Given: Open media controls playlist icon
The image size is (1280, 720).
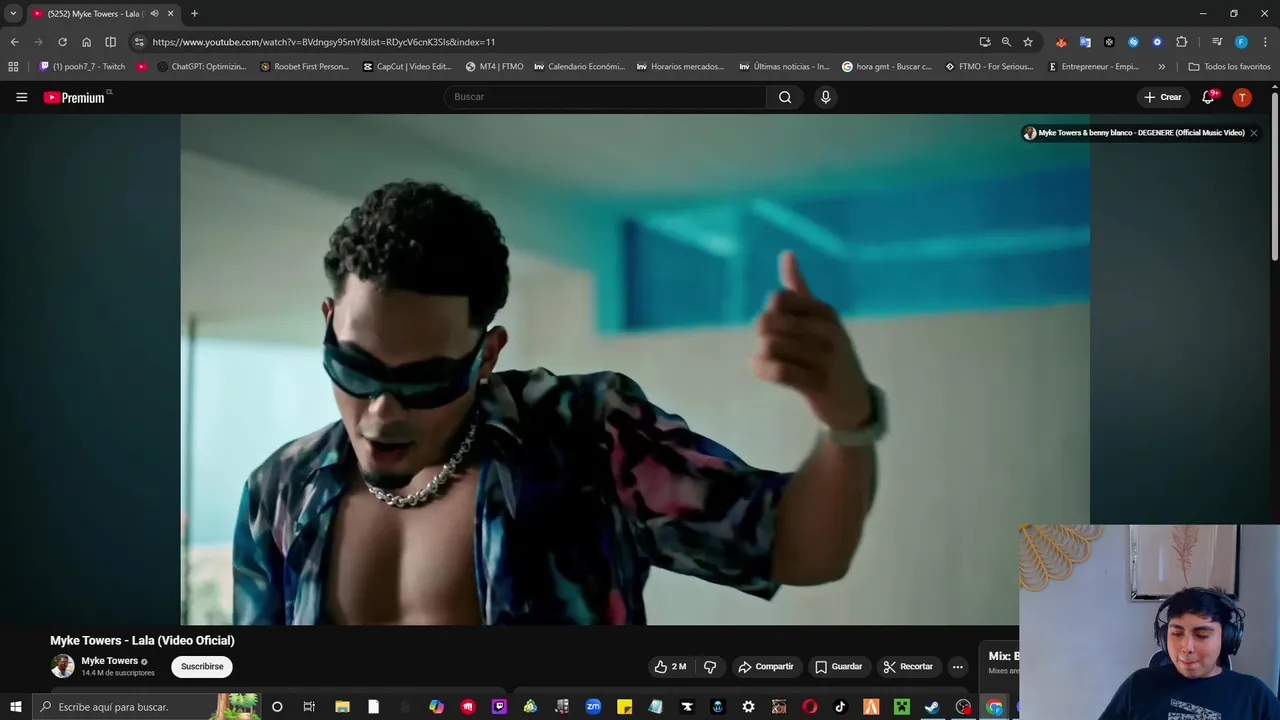Looking at the screenshot, I should (x=1217, y=42).
